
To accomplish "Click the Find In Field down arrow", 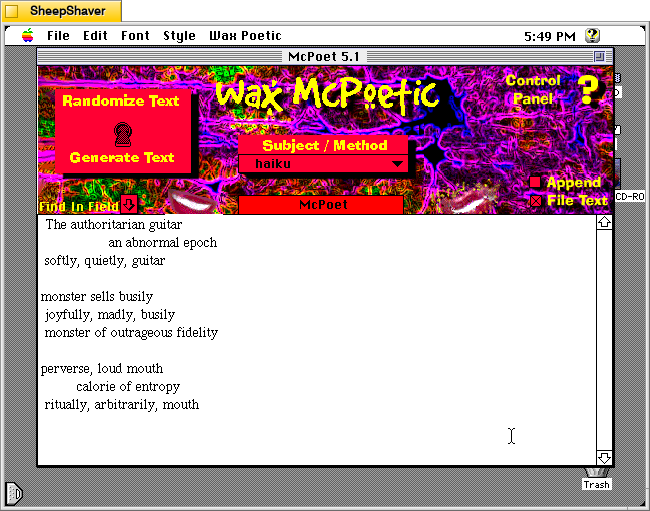I will tap(129, 204).
